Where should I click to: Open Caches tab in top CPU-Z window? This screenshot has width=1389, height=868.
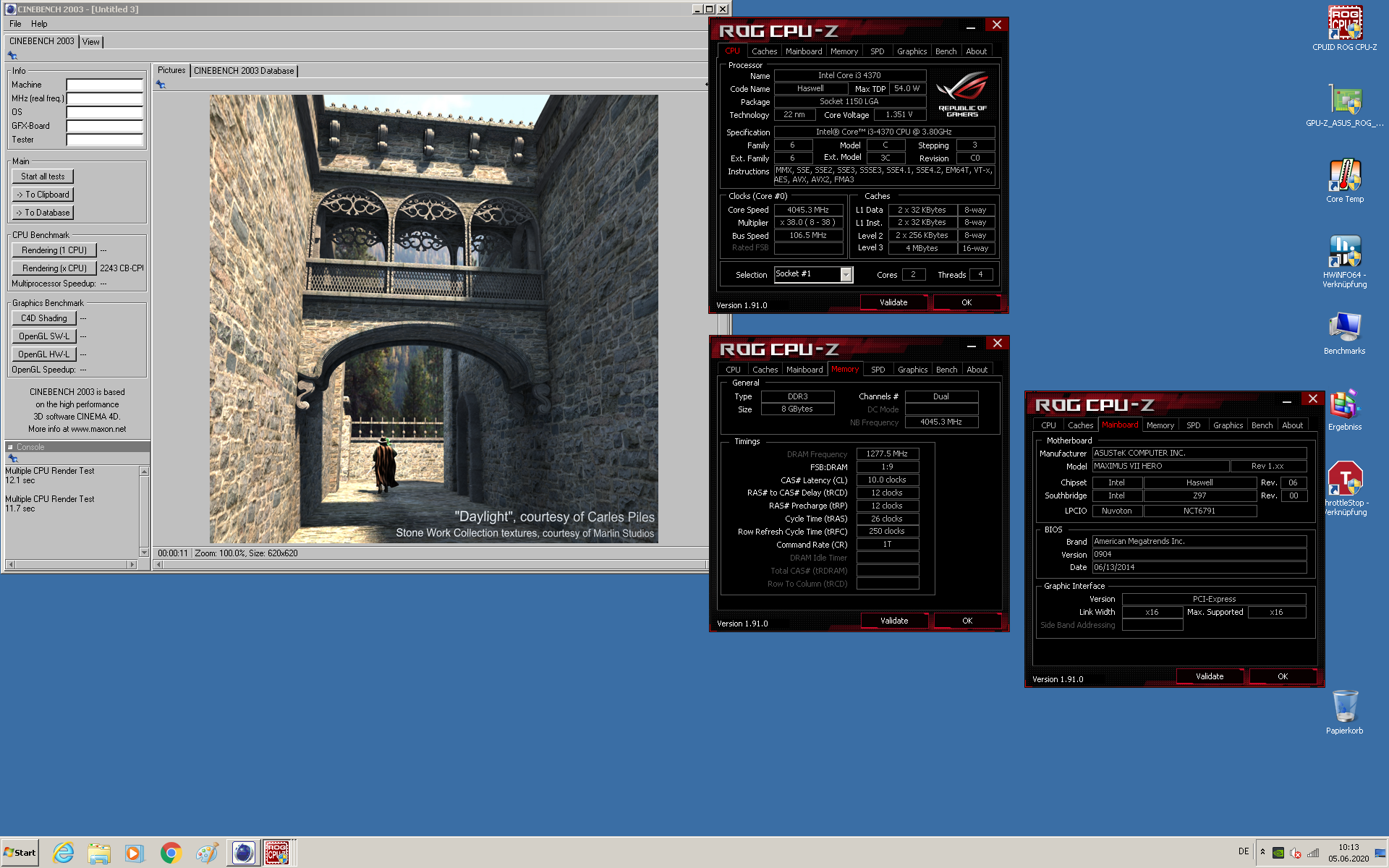764,51
